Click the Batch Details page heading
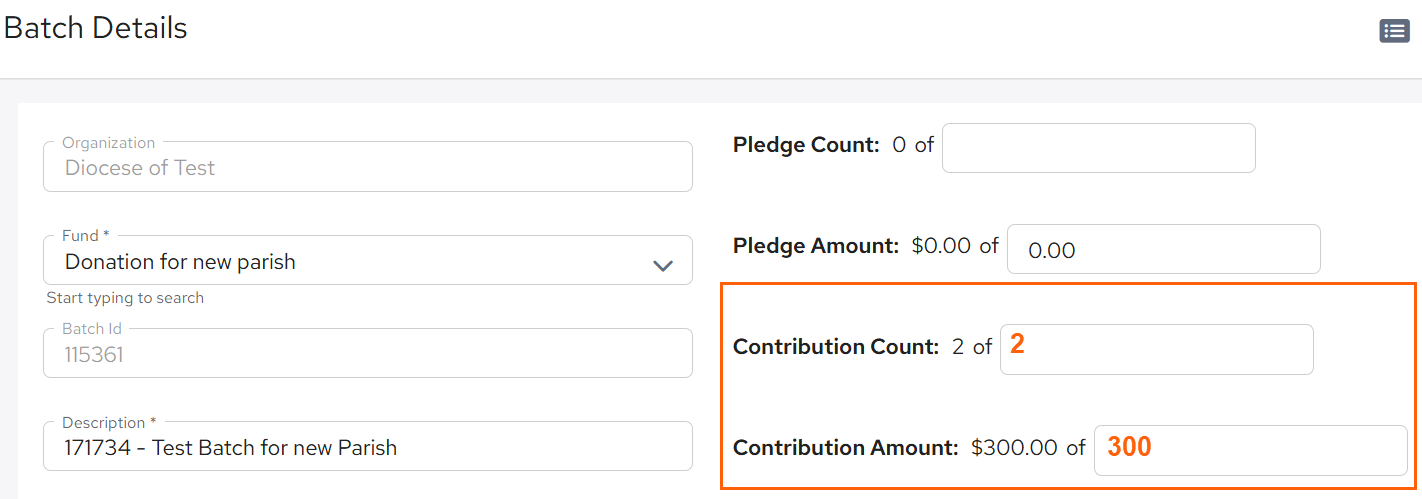 tap(96, 28)
